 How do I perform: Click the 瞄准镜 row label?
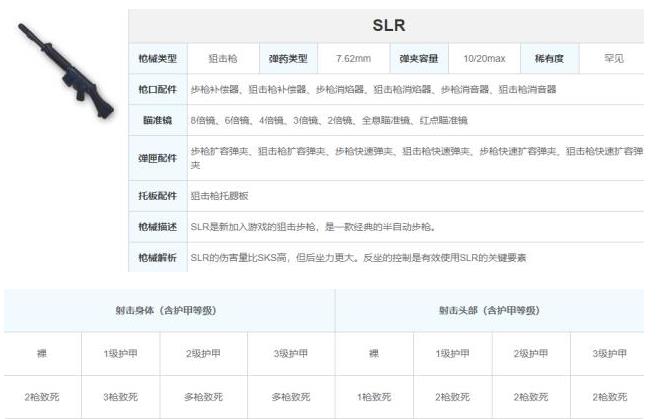tap(157, 120)
